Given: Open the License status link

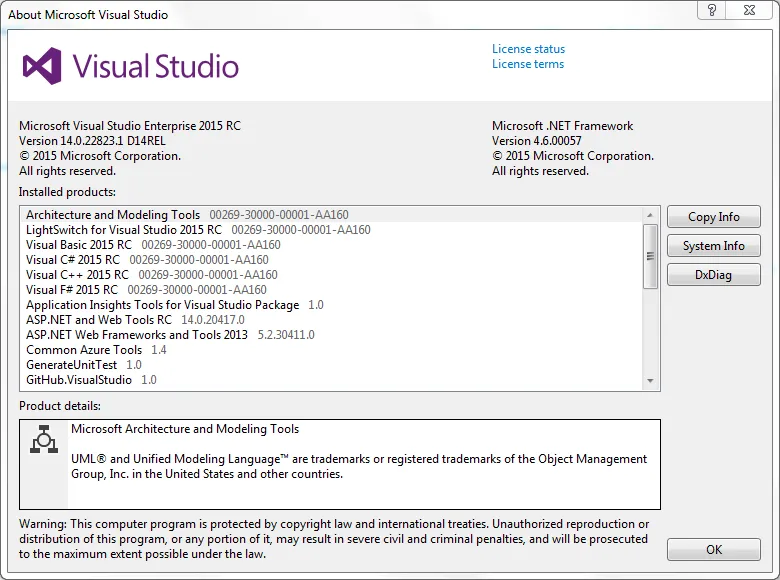Looking at the screenshot, I should point(528,49).
